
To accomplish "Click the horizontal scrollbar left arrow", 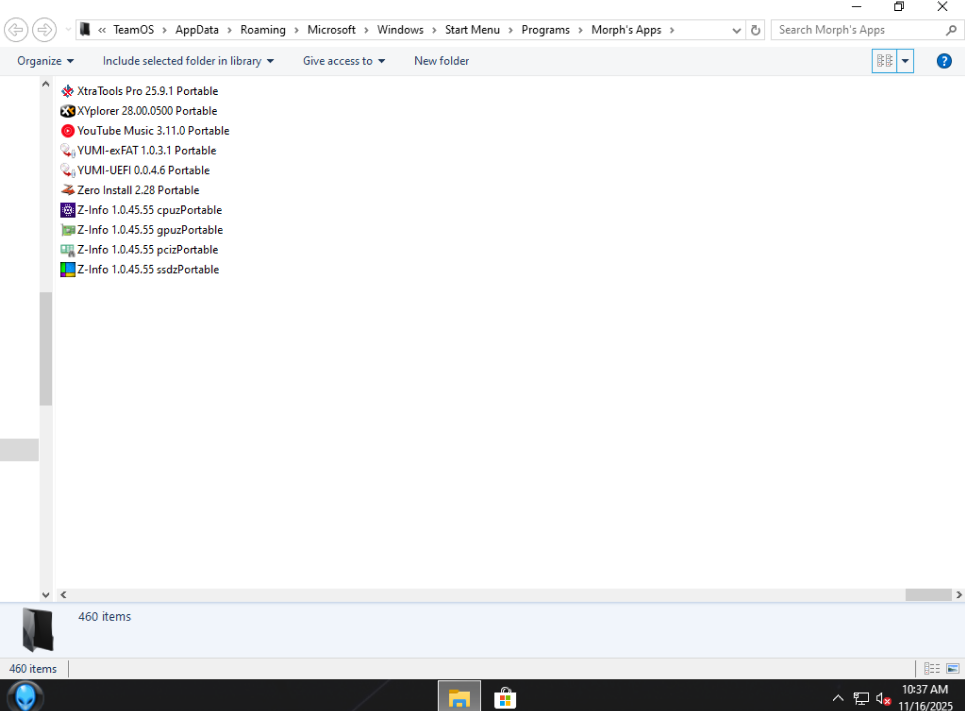I will [x=63, y=595].
